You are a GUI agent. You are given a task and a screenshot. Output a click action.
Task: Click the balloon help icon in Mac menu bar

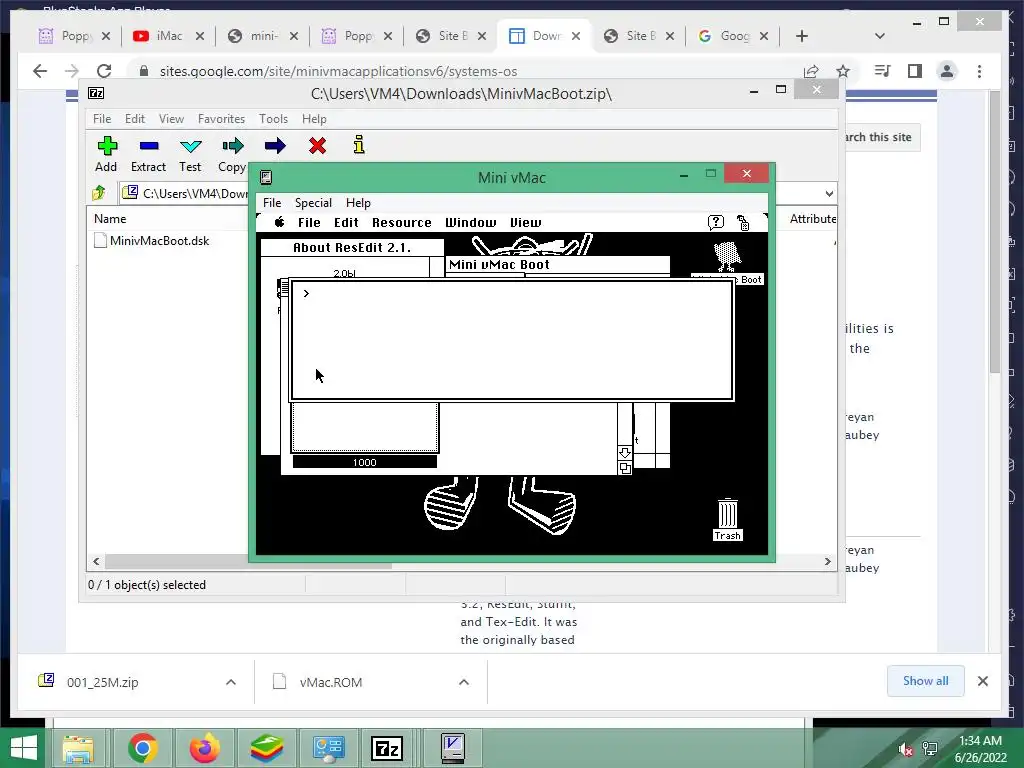click(716, 223)
